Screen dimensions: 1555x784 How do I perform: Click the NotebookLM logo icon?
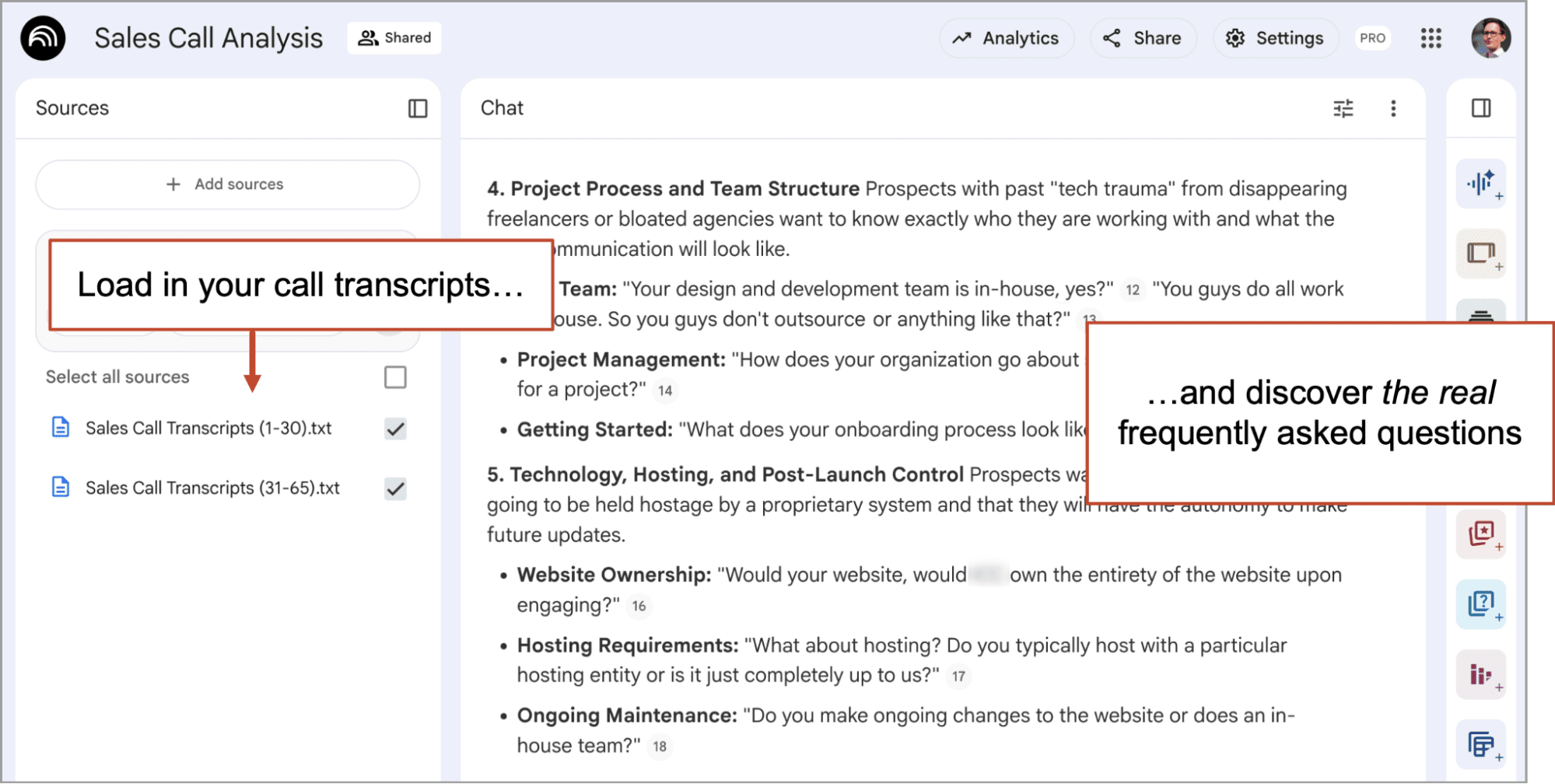click(x=43, y=37)
